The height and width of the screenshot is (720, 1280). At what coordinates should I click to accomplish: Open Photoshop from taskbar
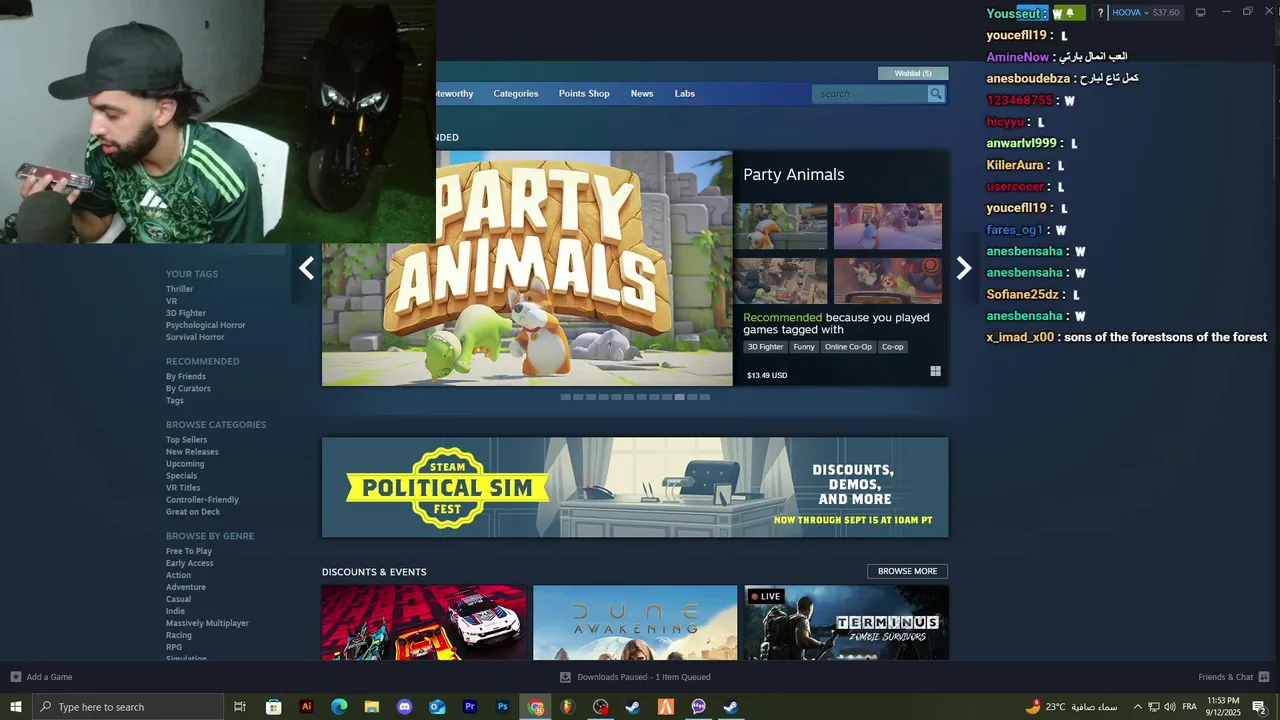(x=503, y=707)
